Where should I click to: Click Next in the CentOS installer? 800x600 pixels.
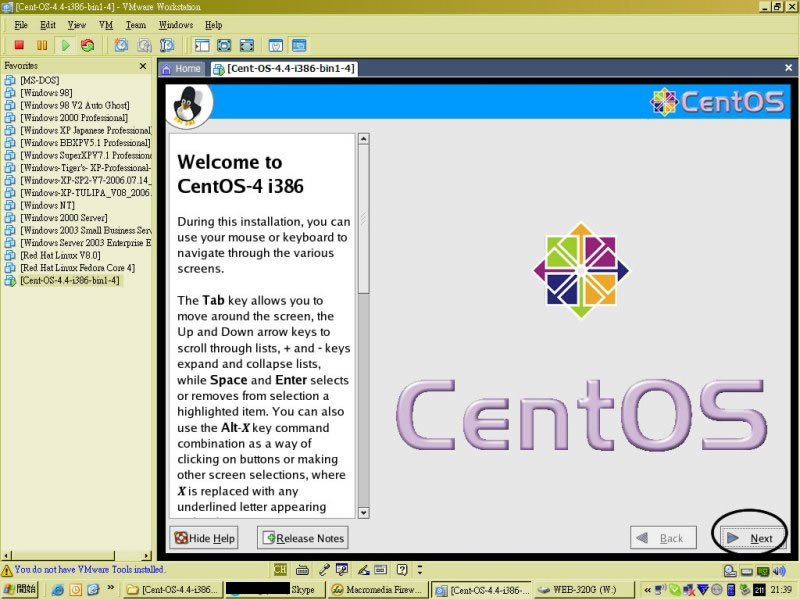pos(751,538)
